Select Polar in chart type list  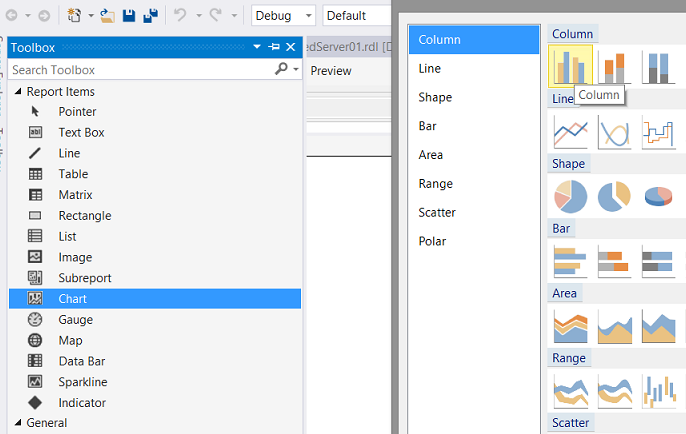[x=474, y=241]
